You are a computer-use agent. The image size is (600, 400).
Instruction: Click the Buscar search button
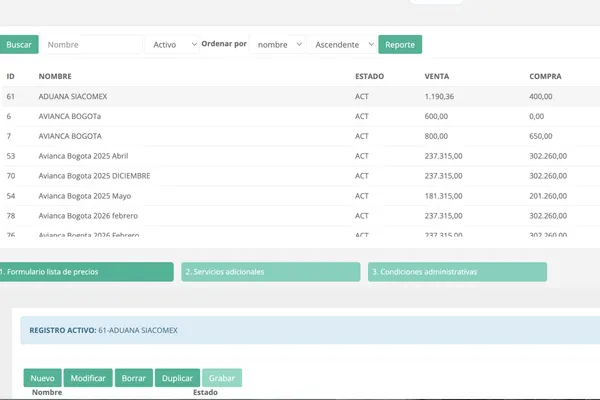[x=19, y=44]
